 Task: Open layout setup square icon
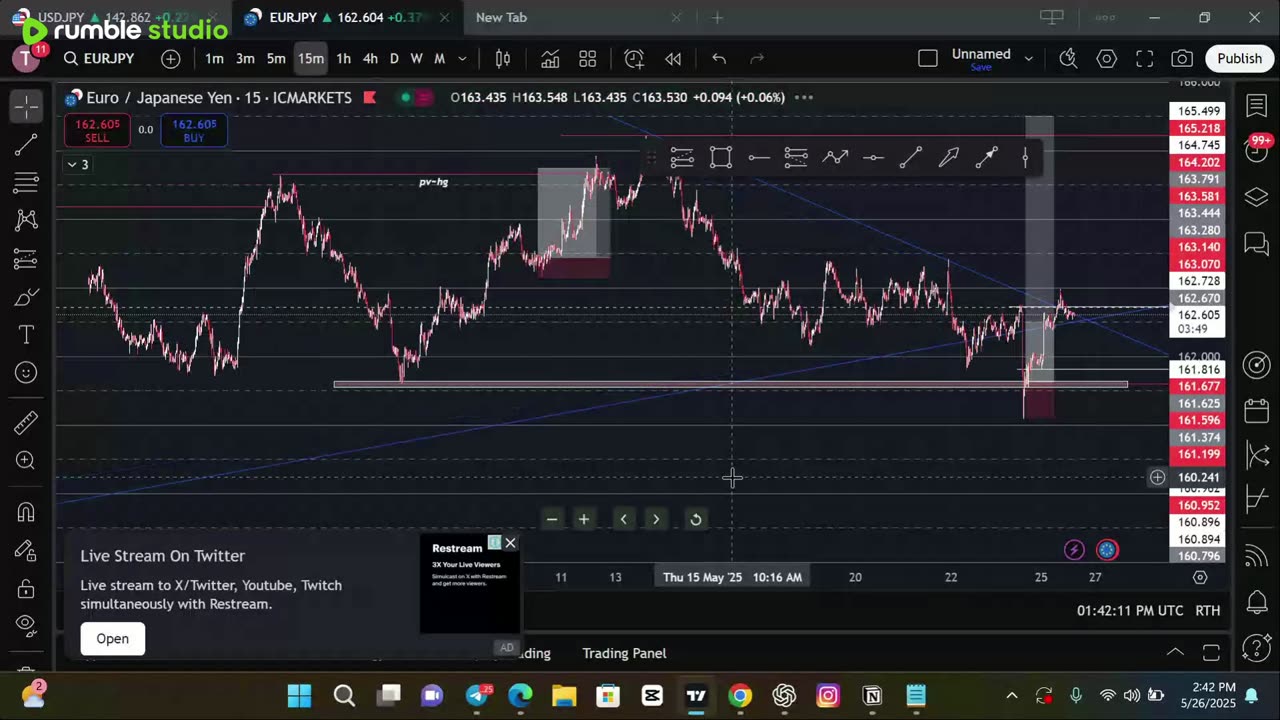click(x=928, y=59)
